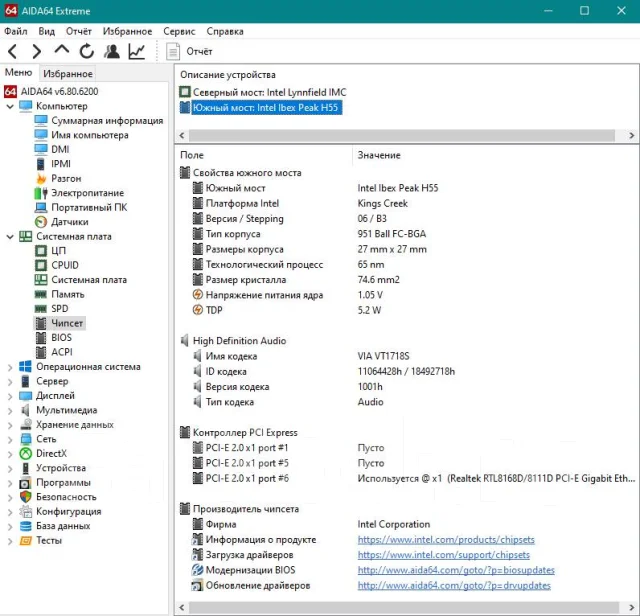Open the DMI tree item
The width and height of the screenshot is (640, 616).
(x=60, y=149)
